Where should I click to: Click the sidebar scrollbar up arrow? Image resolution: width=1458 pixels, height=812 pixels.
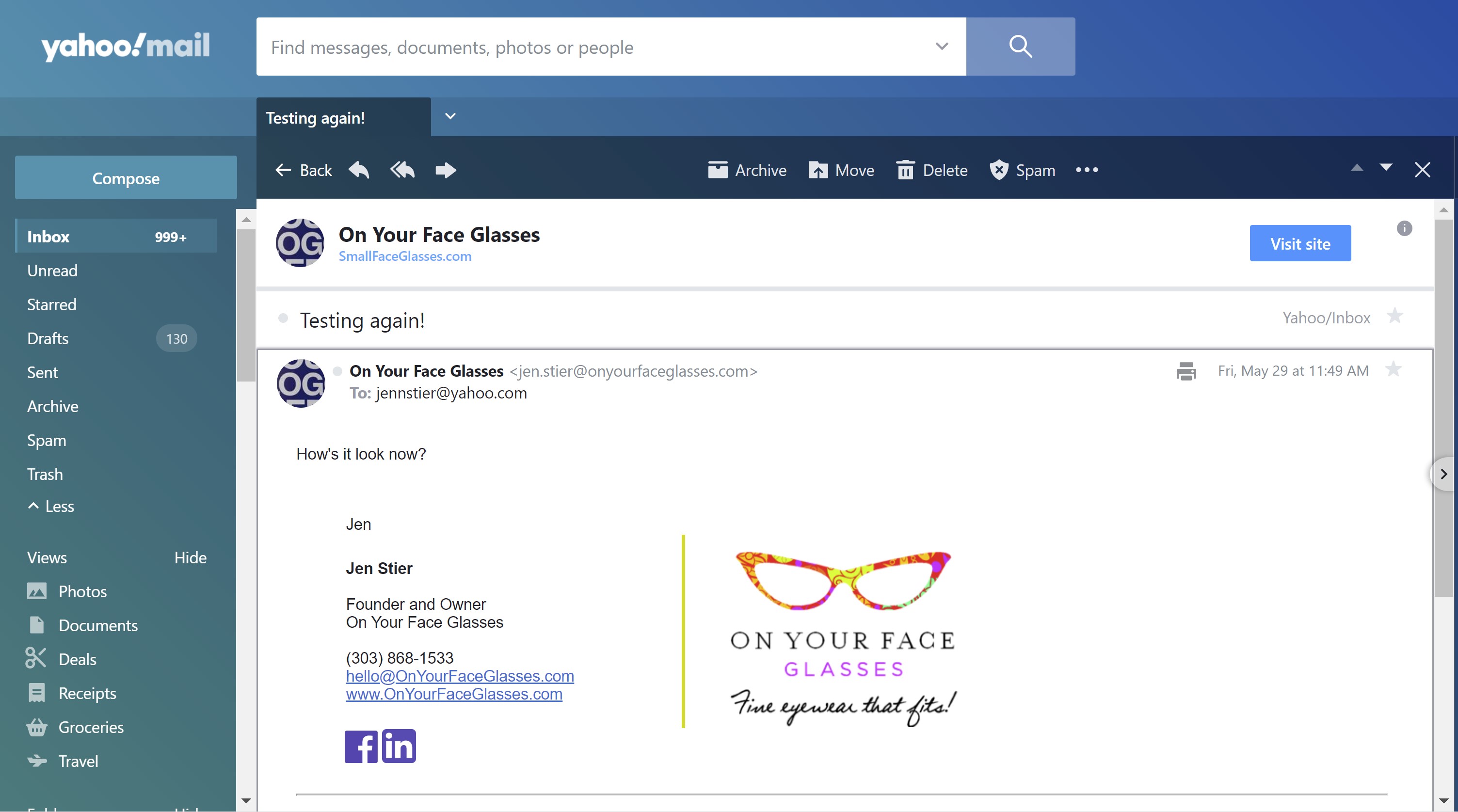[246, 220]
